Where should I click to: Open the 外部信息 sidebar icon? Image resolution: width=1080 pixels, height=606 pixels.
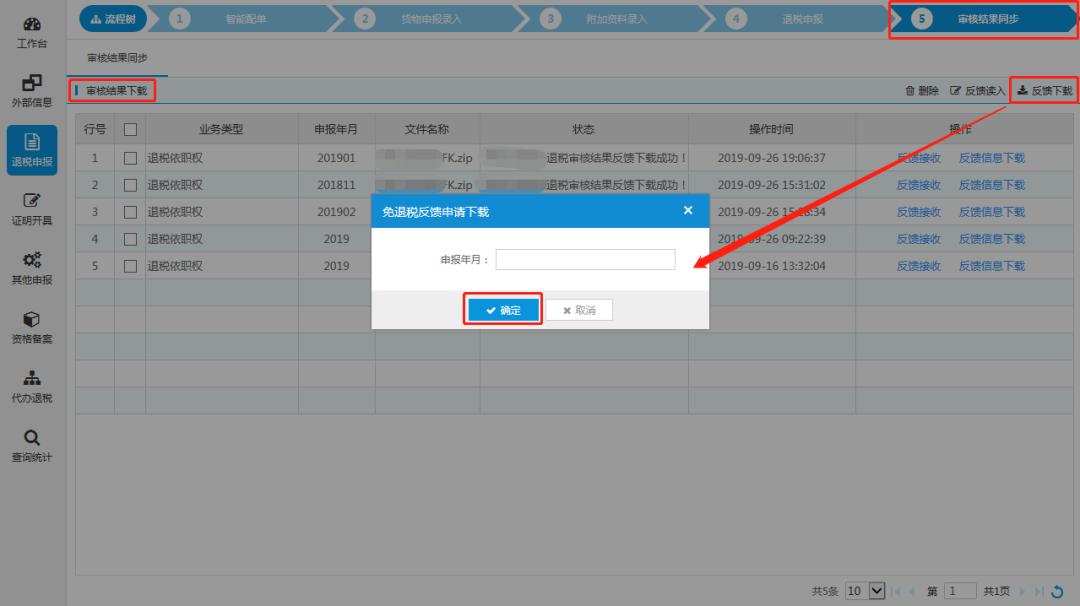(32, 91)
